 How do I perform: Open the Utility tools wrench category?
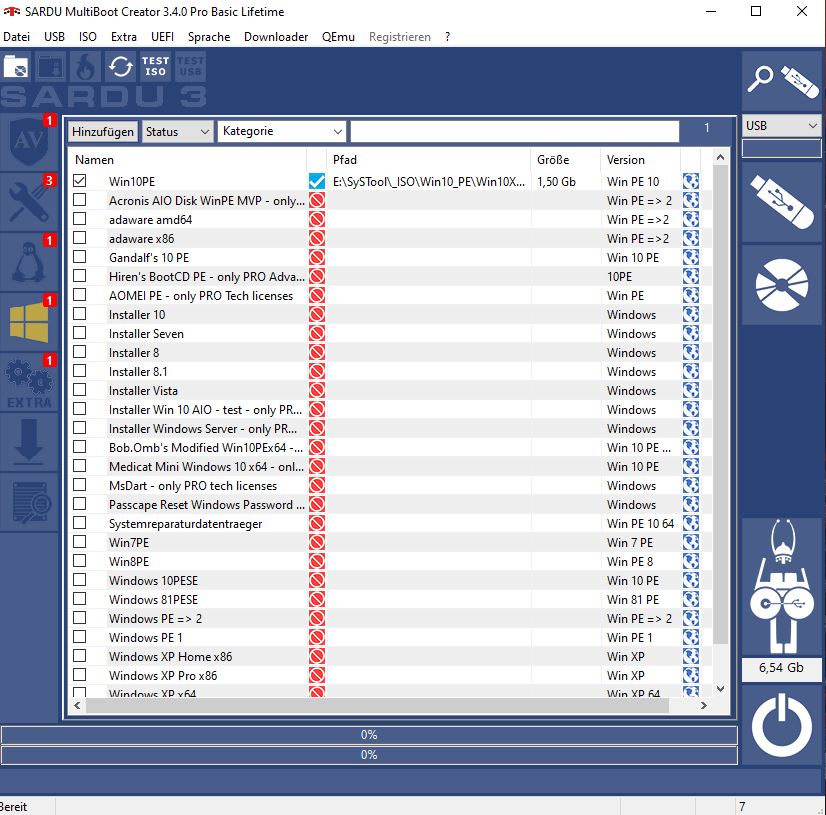coord(28,202)
